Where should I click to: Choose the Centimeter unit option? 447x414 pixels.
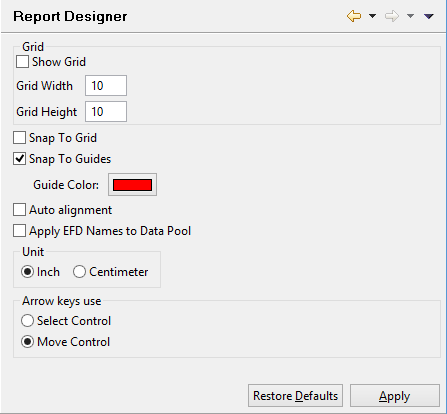point(79,272)
